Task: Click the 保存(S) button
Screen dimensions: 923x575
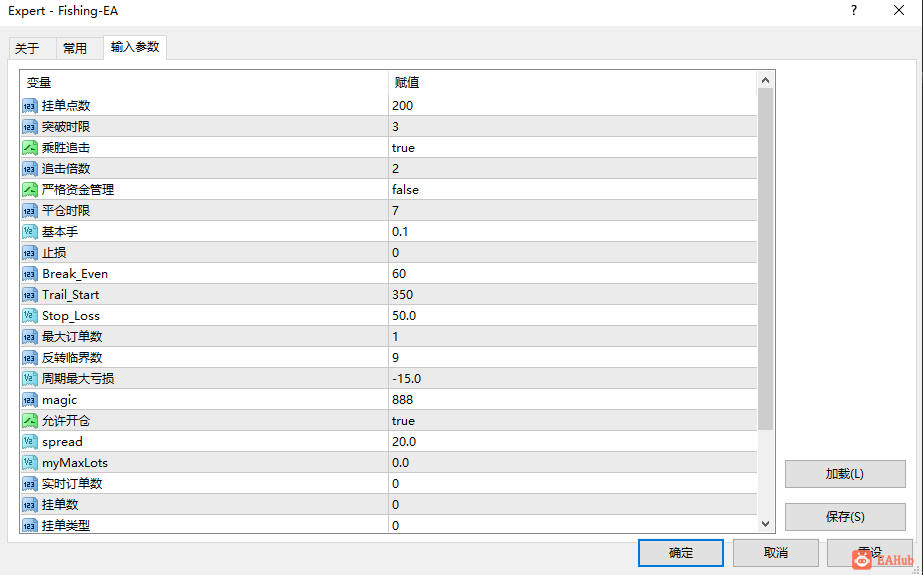Action: pos(845,517)
